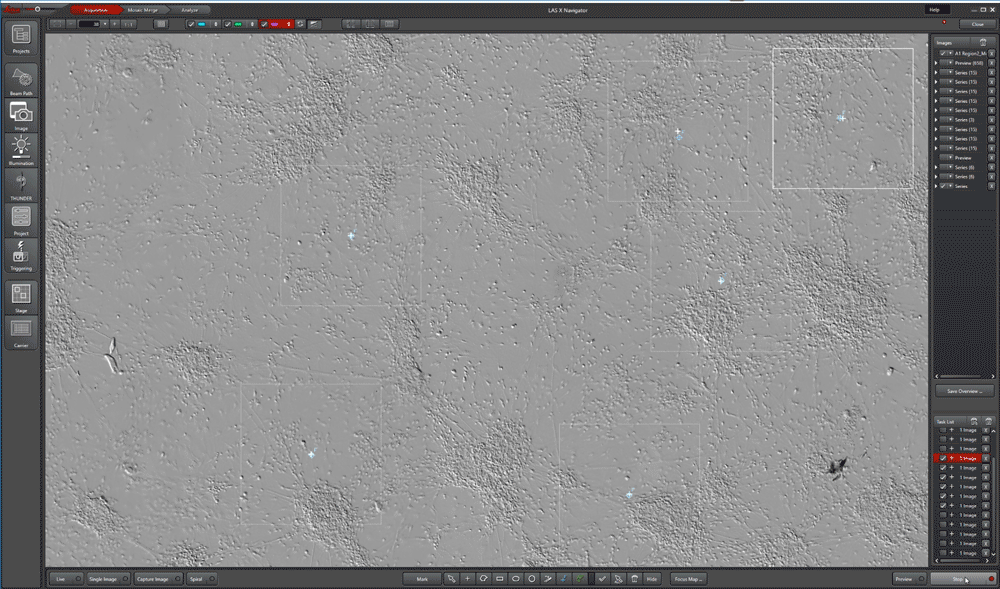
Task: Expand the Preview (658) tree row
Action: 936,63
